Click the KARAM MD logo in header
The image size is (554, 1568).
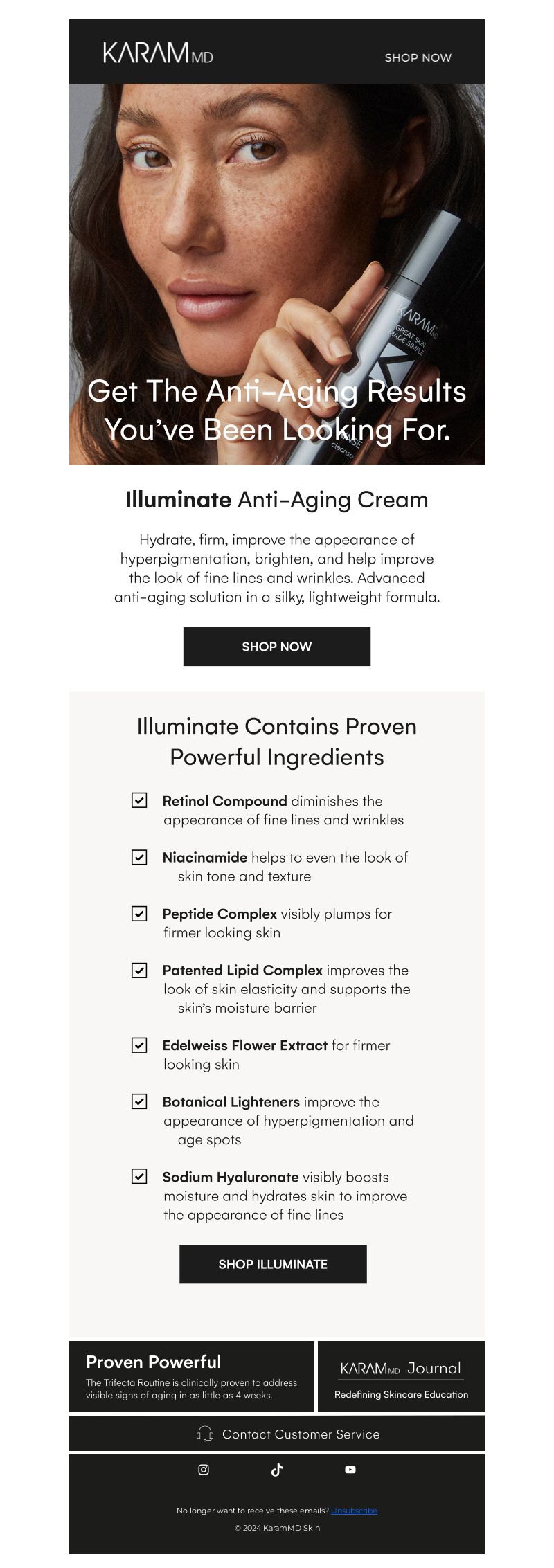point(158,53)
